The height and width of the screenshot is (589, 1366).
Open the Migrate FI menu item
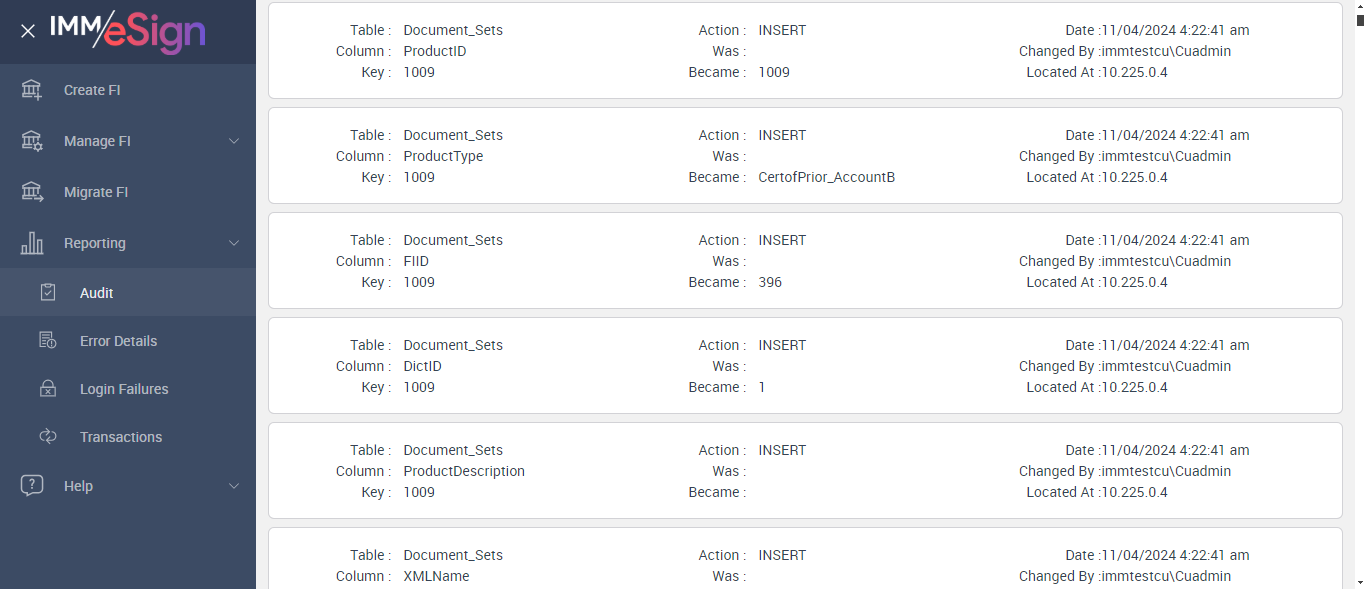pos(96,192)
